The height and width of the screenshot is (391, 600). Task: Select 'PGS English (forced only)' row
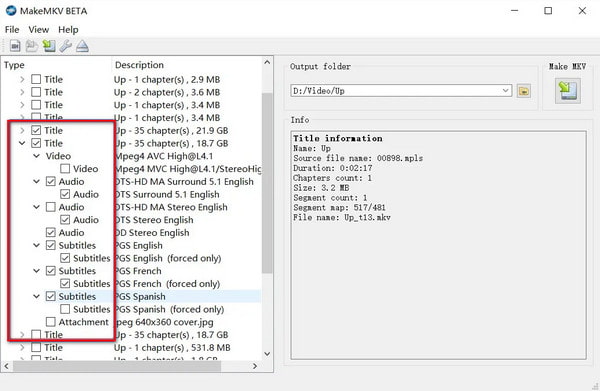click(x=168, y=258)
